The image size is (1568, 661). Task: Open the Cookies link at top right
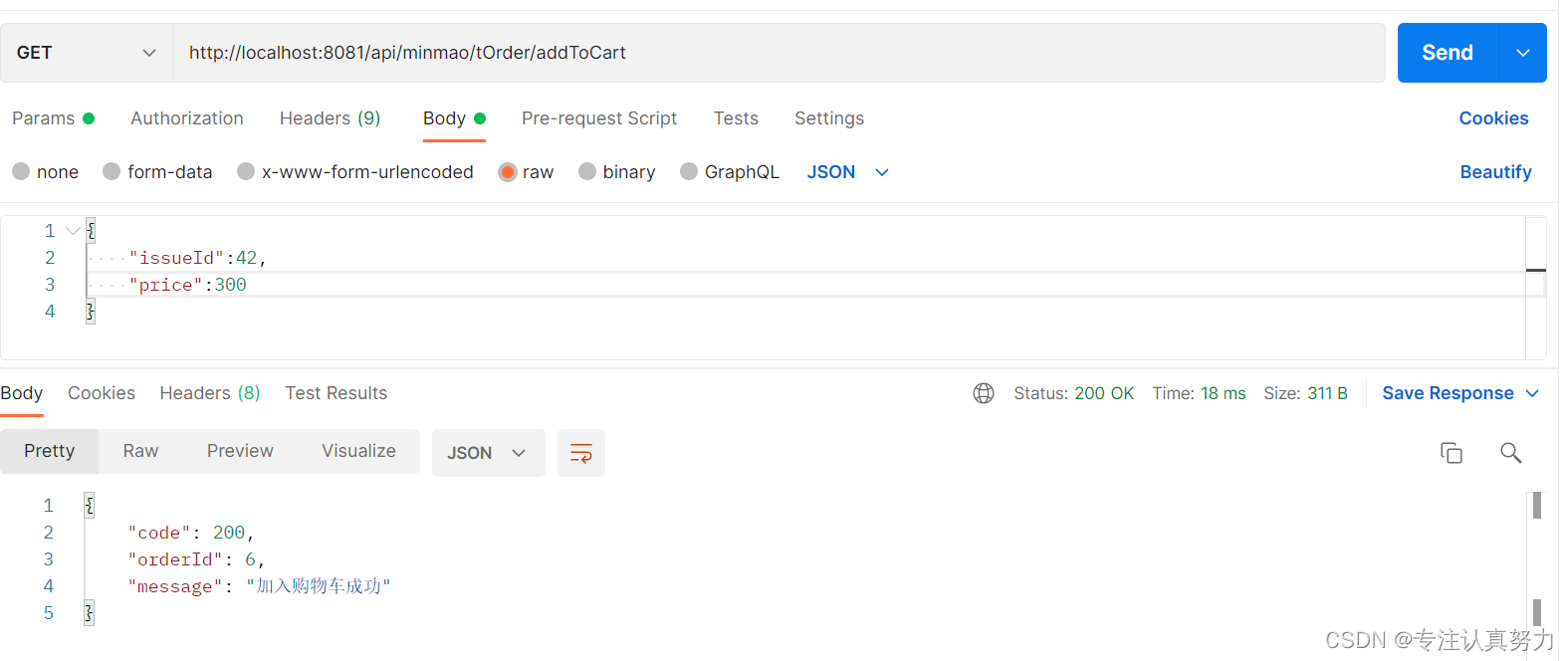point(1493,118)
